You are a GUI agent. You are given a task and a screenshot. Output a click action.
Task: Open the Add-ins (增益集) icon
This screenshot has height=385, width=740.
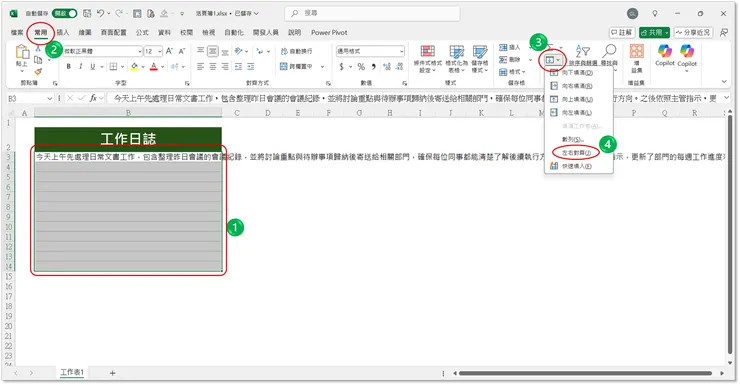[x=637, y=51]
